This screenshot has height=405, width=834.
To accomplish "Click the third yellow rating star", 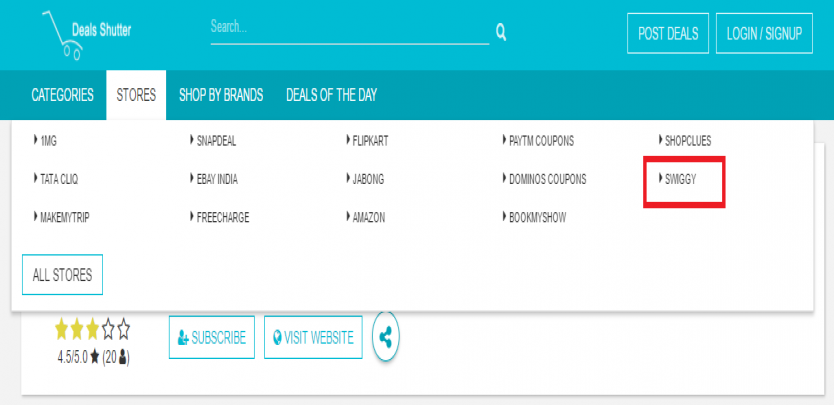I will [93, 330].
